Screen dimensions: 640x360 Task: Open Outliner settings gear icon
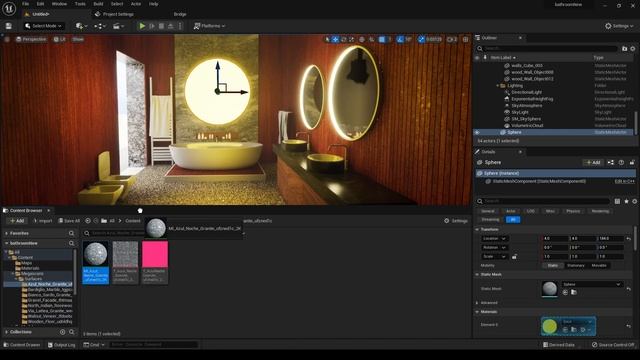(x=633, y=49)
